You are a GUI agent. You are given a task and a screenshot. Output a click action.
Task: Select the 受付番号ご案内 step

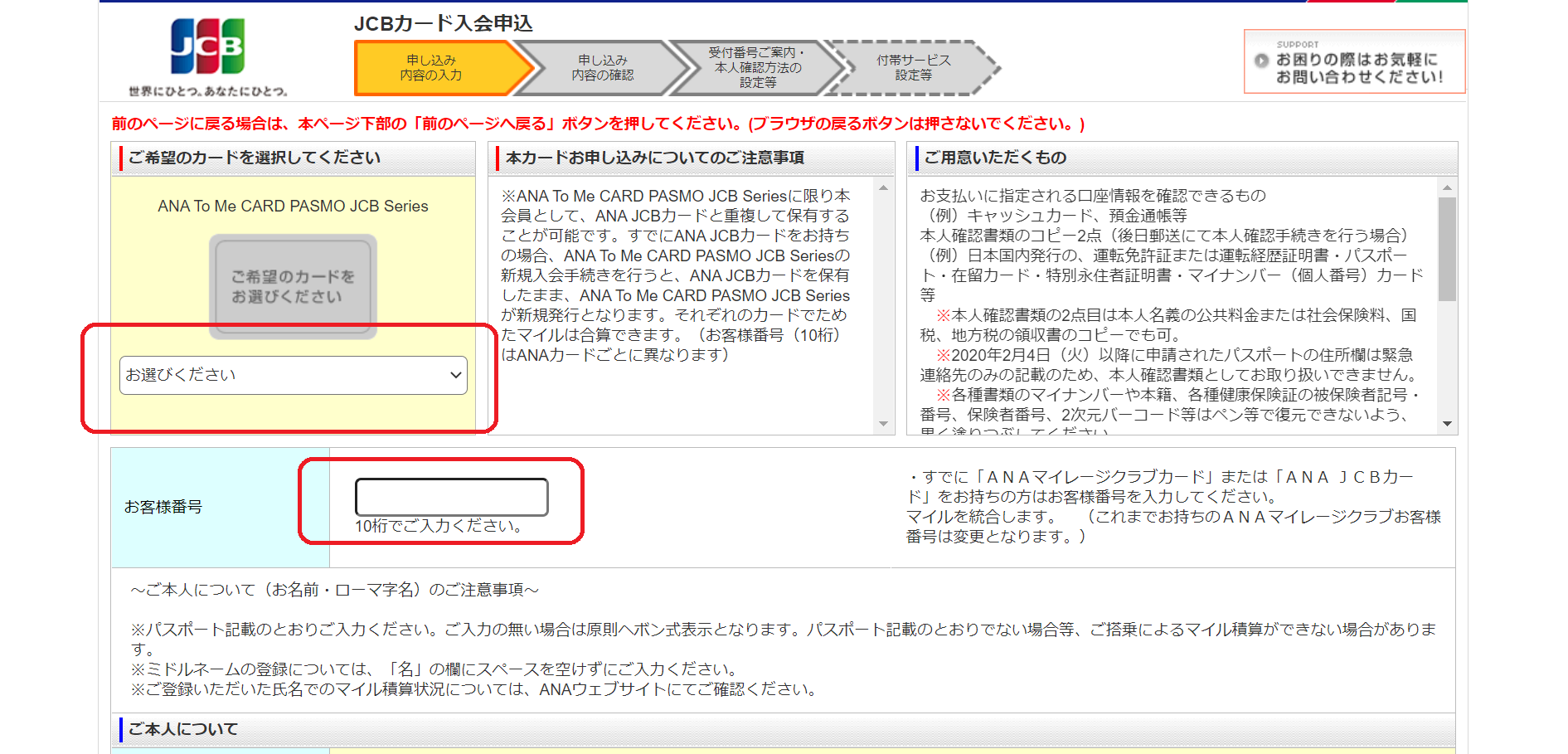click(758, 68)
